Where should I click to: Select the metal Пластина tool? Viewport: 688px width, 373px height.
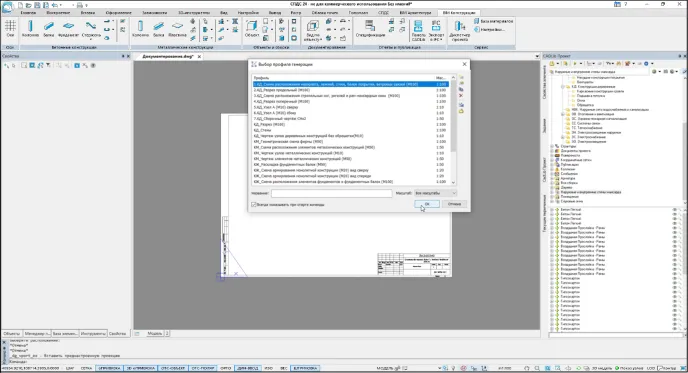[177, 29]
